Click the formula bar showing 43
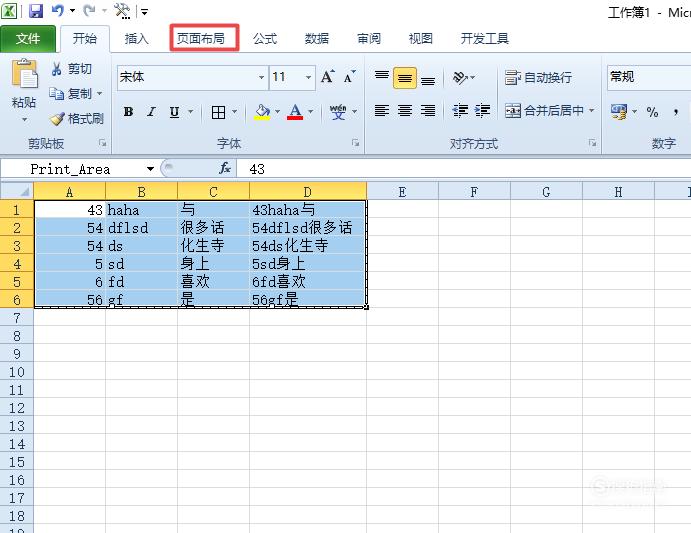The width and height of the screenshot is (691, 533). 464,169
